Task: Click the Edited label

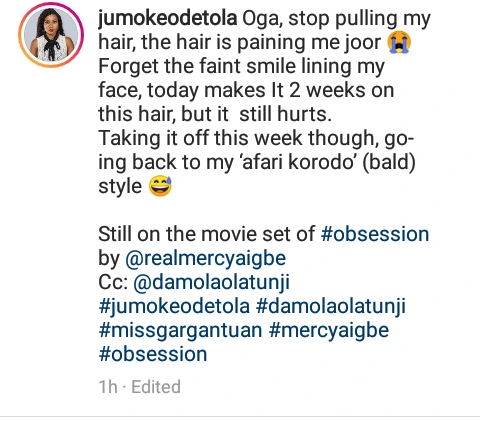Action: pos(156,387)
